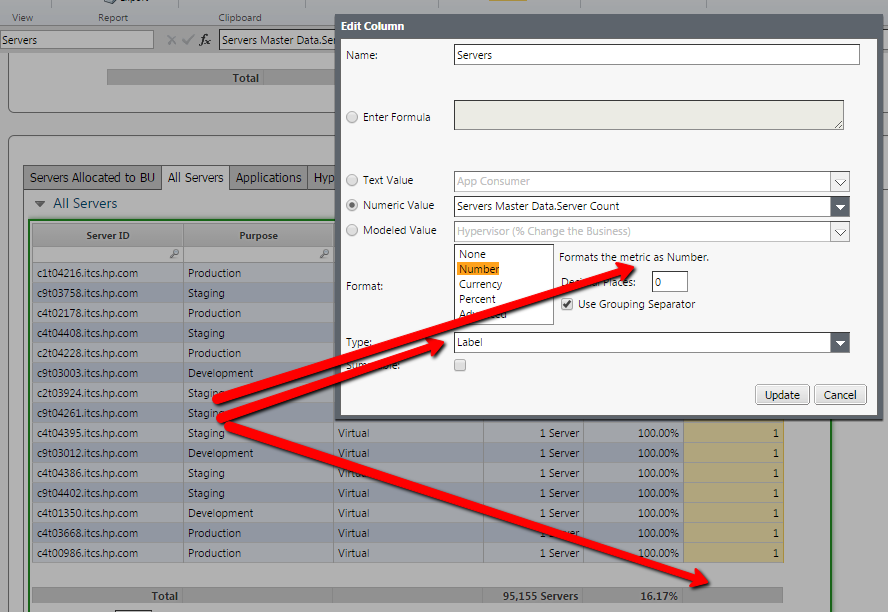
Task: Click the Servers name box field
Action: (76, 40)
